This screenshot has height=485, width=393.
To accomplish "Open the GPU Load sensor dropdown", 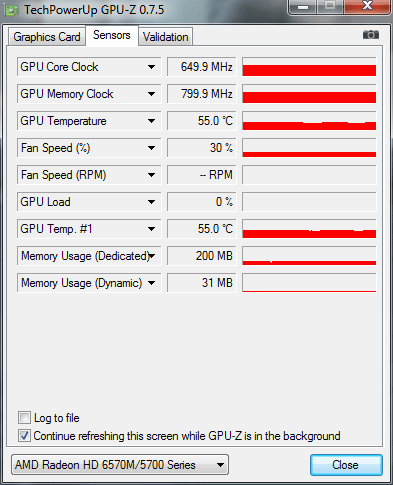I will [151, 202].
